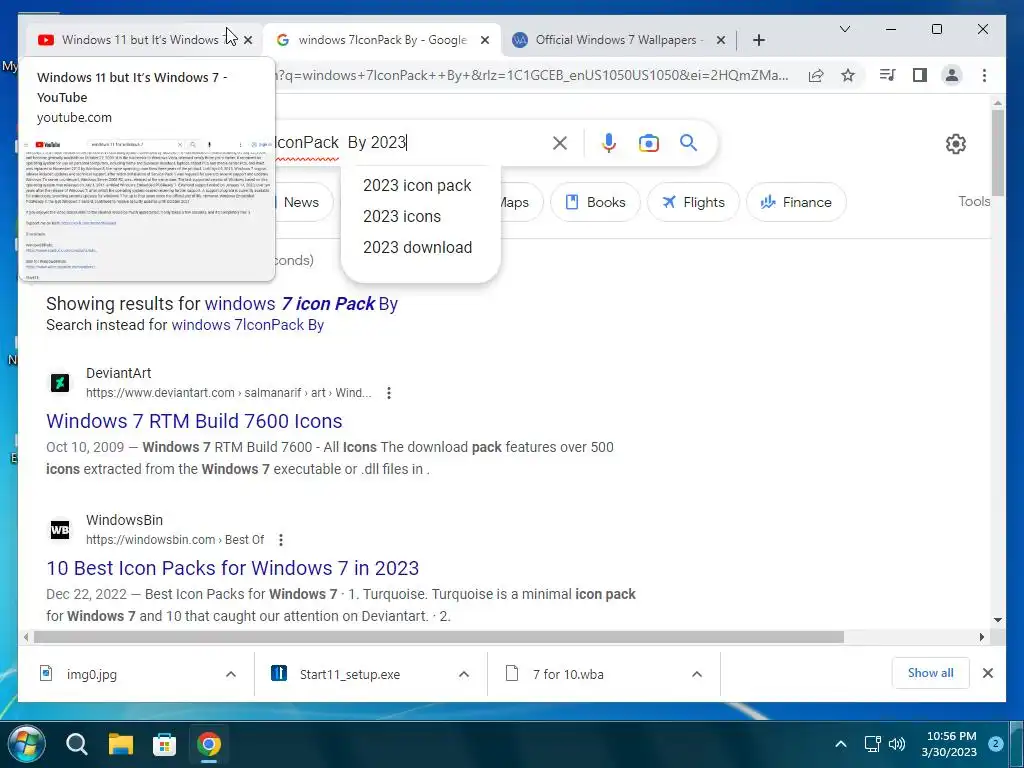Open the volume tray icon
Screen dimensions: 1024x768
tap(897, 744)
